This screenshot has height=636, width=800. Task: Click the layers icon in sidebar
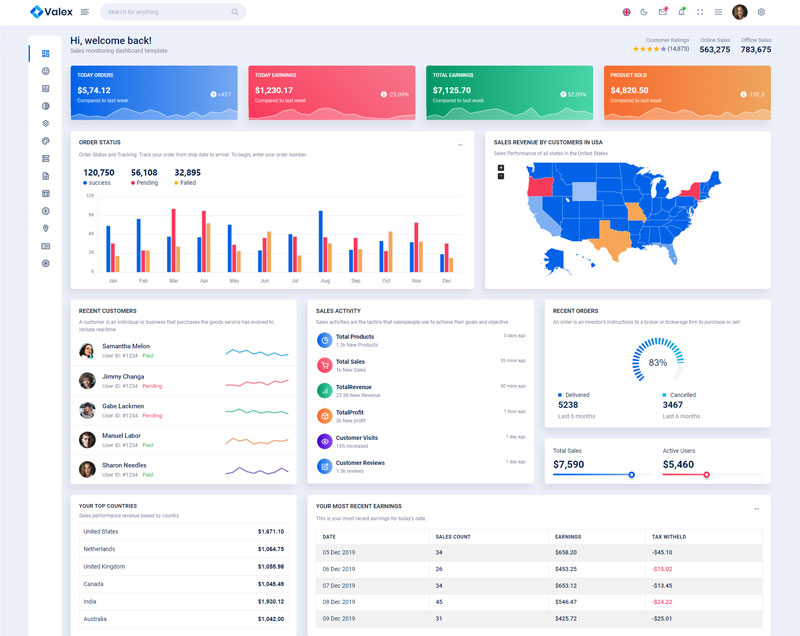pos(45,123)
